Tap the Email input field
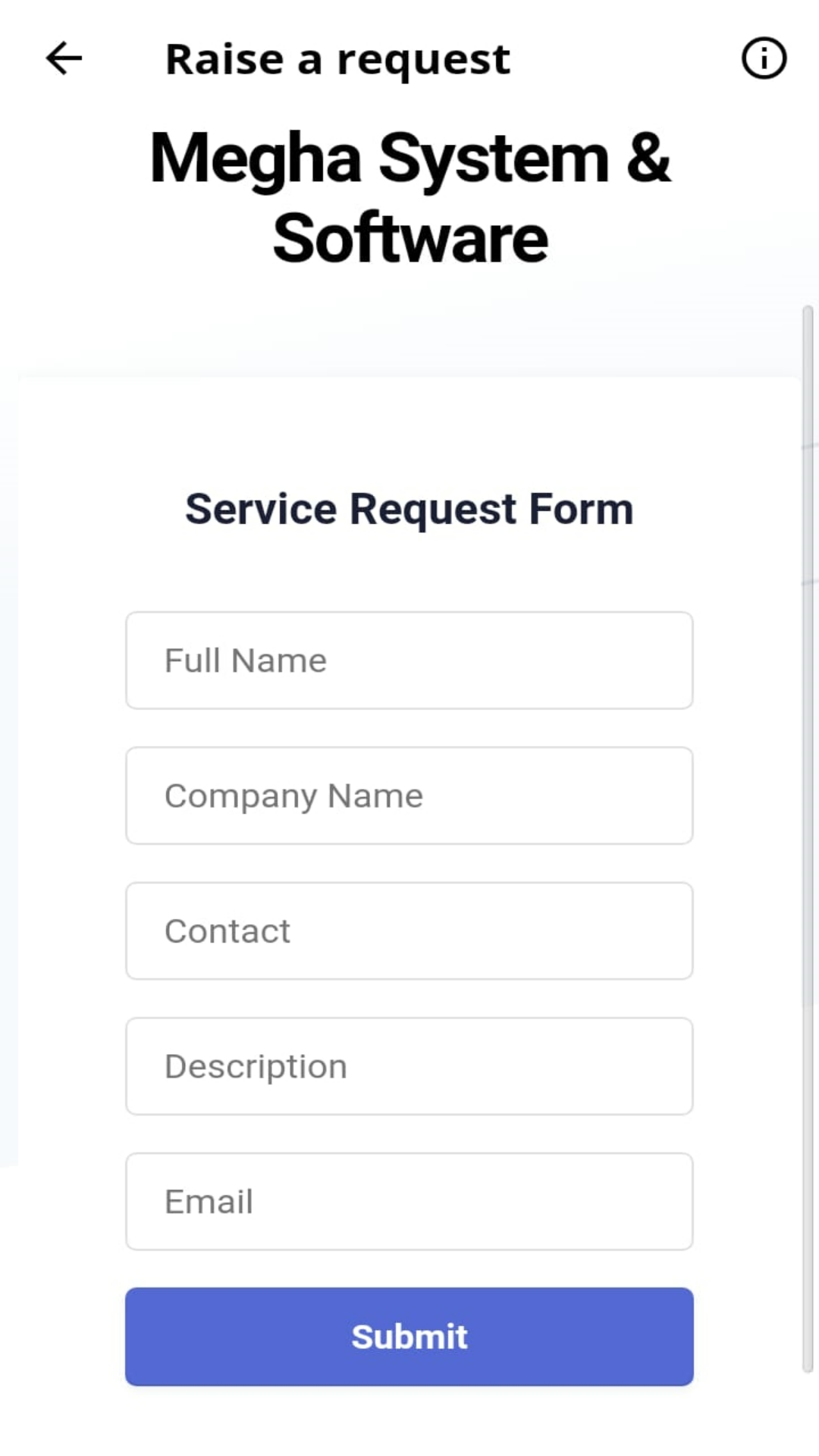819x1456 pixels. click(x=409, y=1201)
